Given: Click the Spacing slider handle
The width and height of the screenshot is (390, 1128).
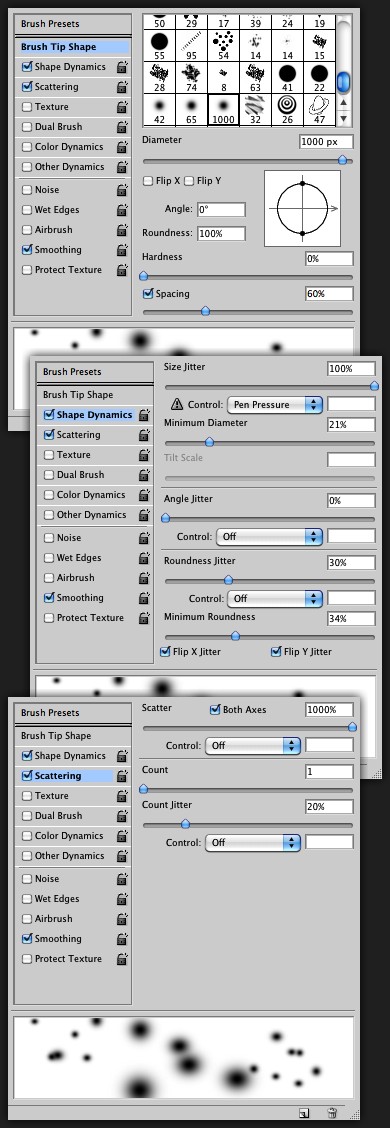Looking at the screenshot, I should coord(206,311).
